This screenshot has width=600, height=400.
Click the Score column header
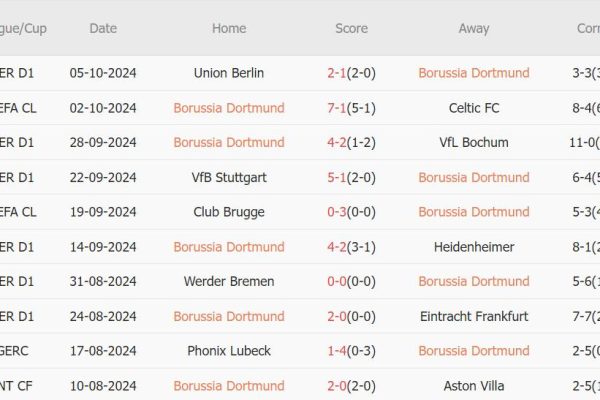pos(351,28)
